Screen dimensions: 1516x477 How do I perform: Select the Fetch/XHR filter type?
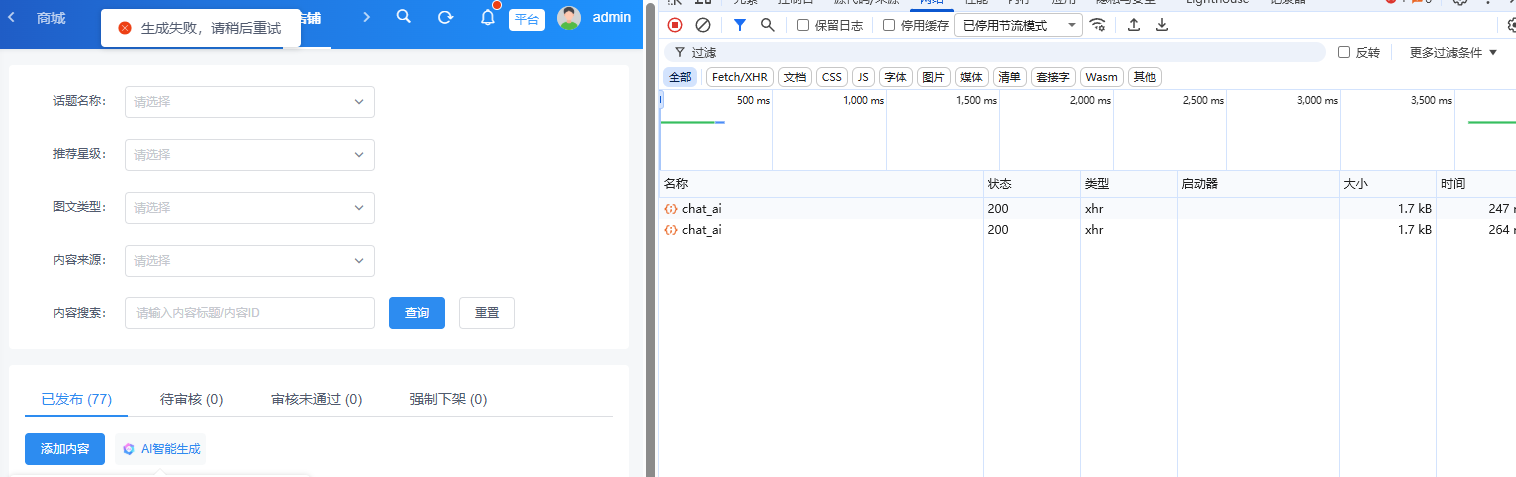740,77
